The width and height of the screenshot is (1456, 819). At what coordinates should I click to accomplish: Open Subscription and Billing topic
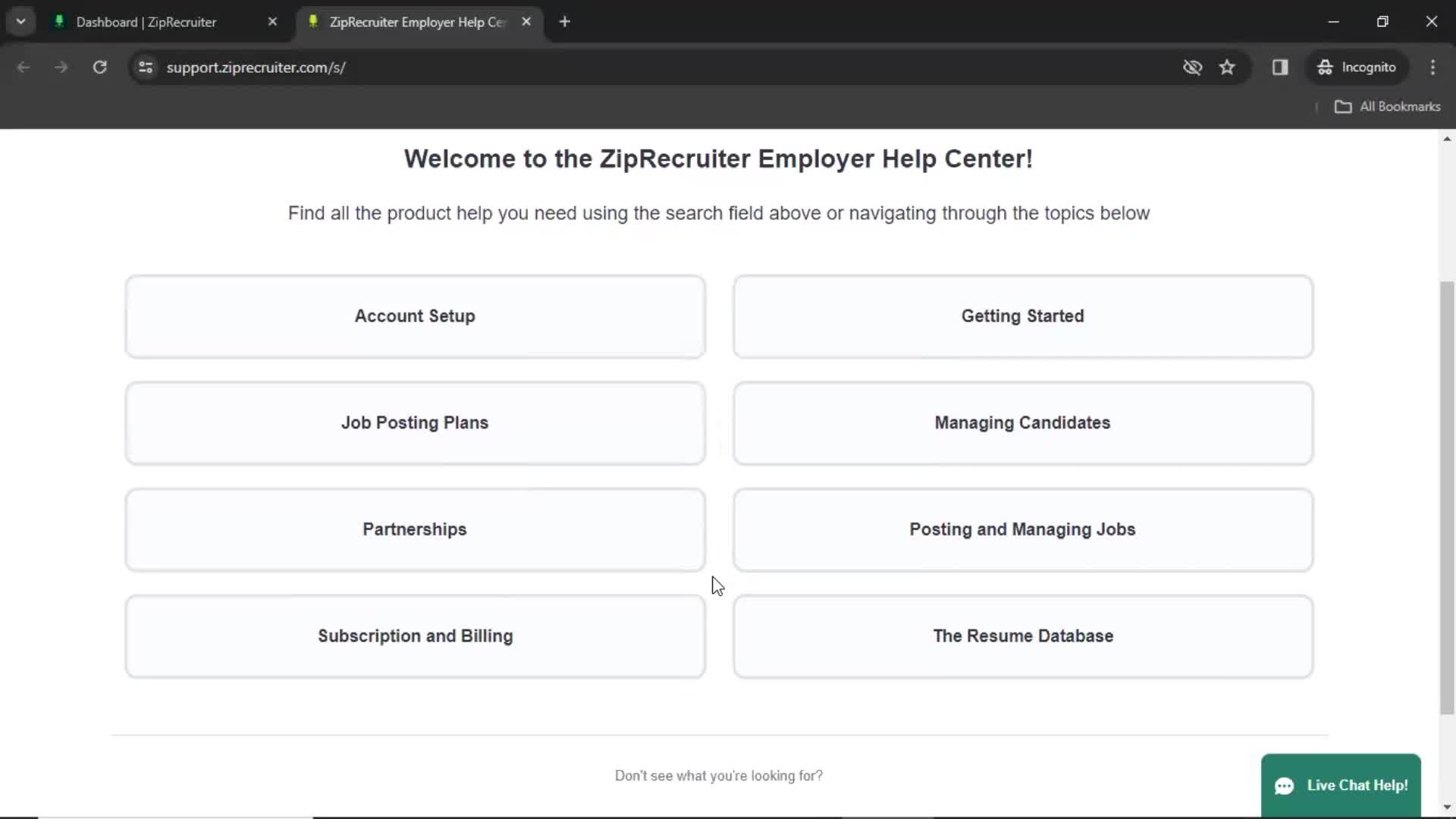click(415, 636)
